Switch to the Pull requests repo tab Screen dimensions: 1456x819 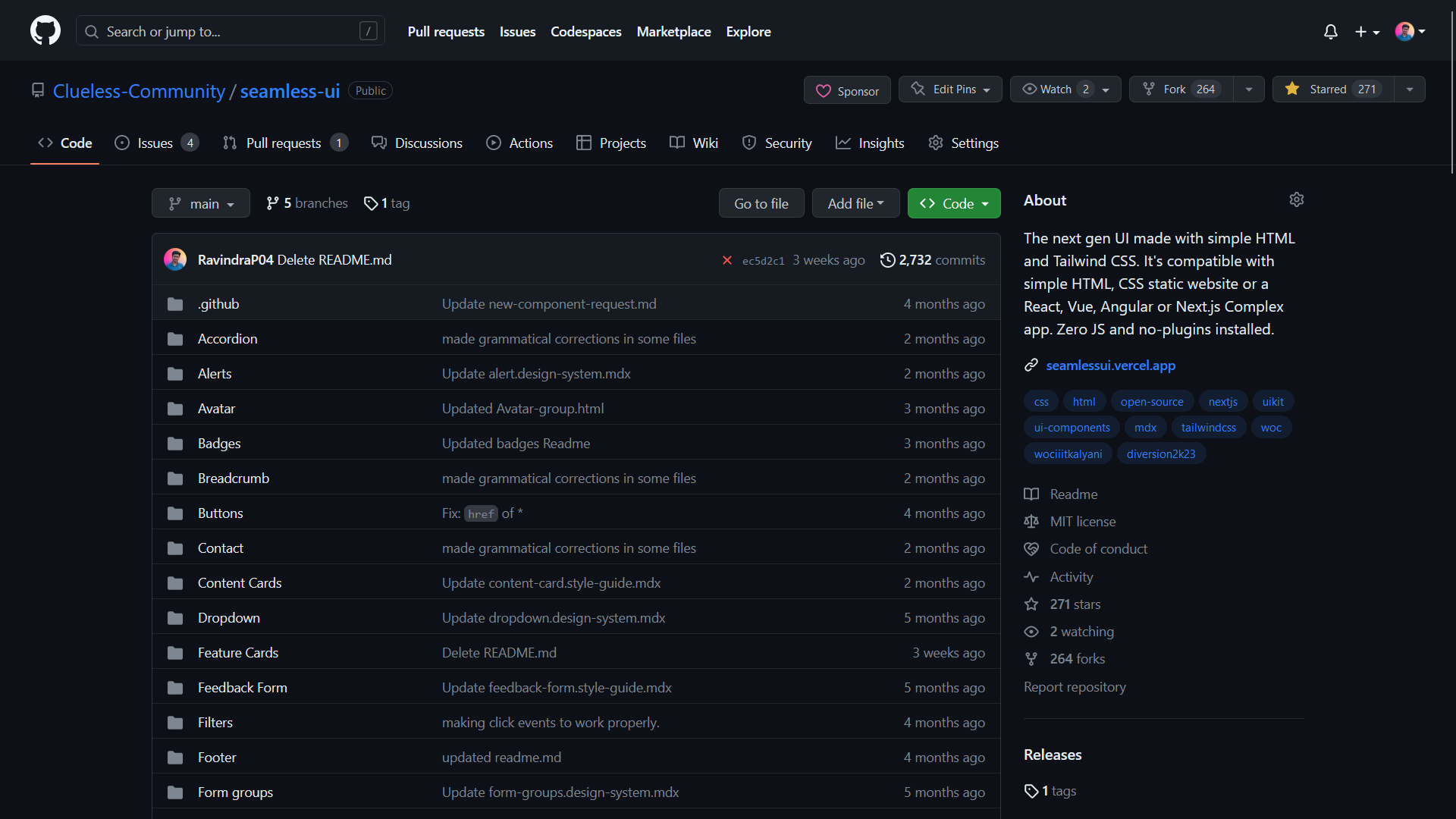[286, 143]
